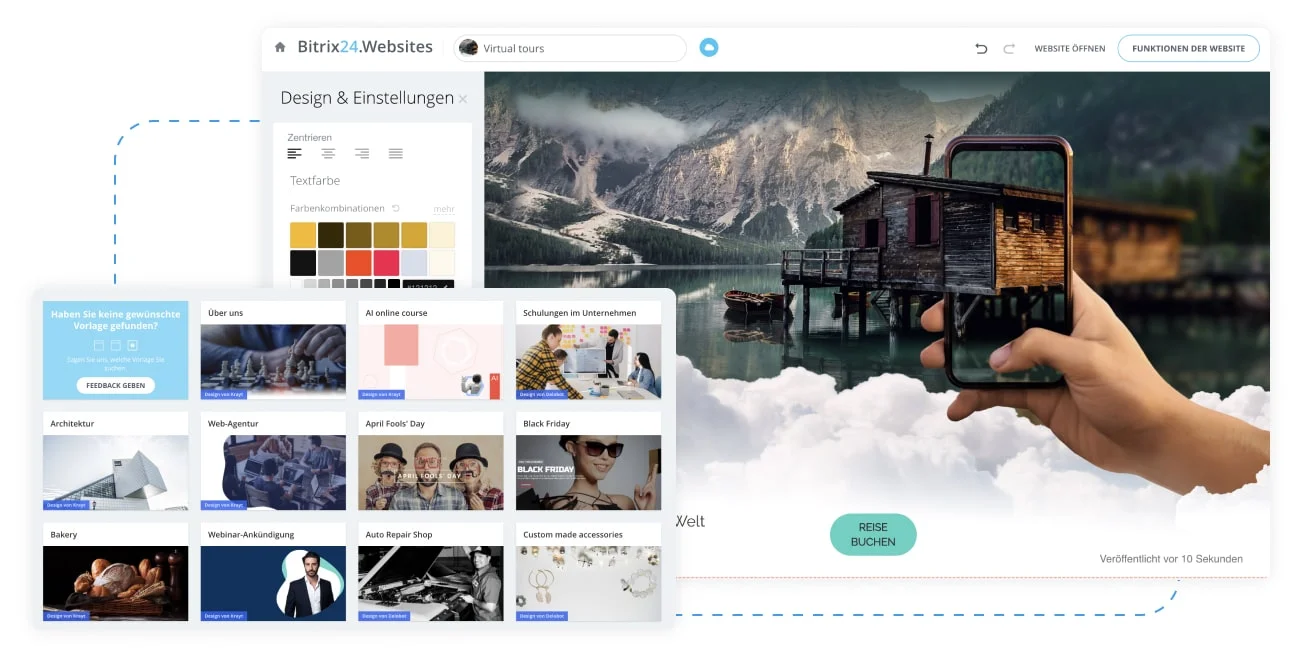Image resolution: width=1300 pixels, height=660 pixels.
Task: Close the Design & Einstellungen panel
Action: (x=462, y=99)
